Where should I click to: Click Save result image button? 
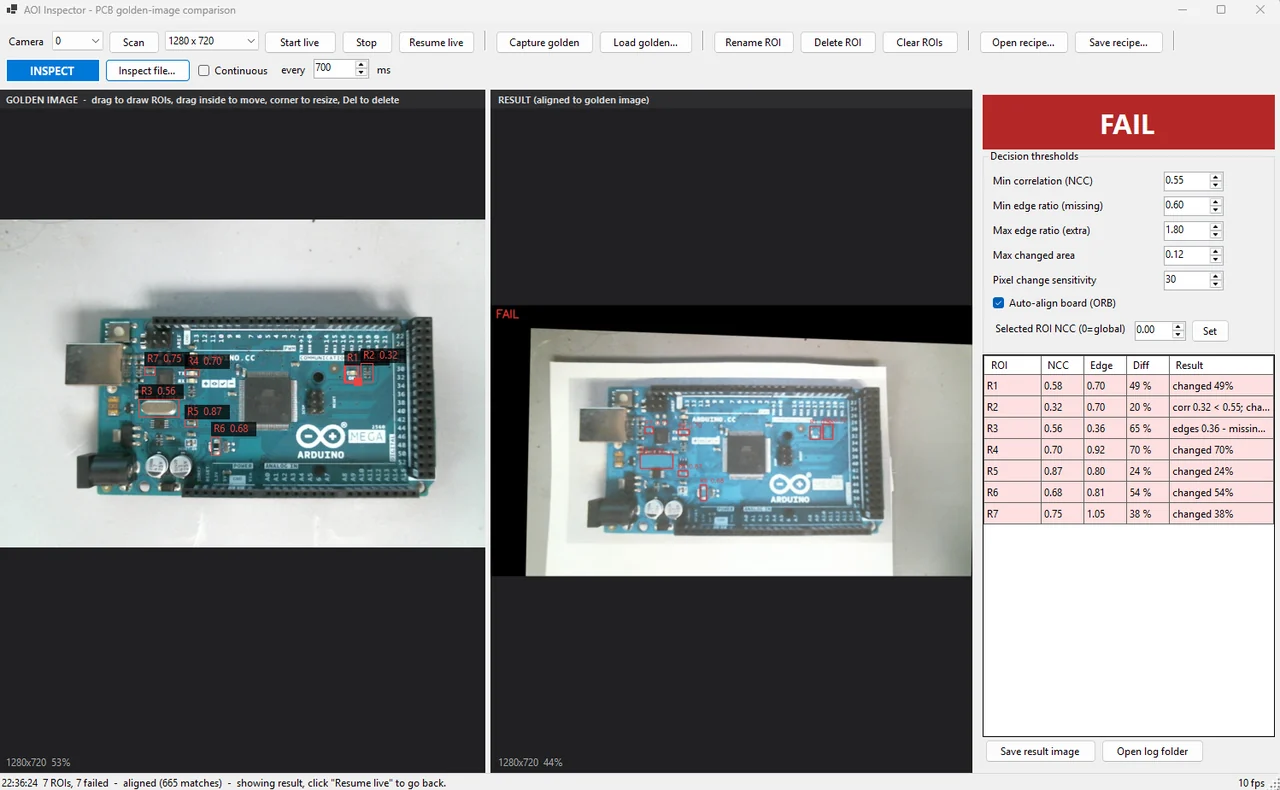[1040, 751]
